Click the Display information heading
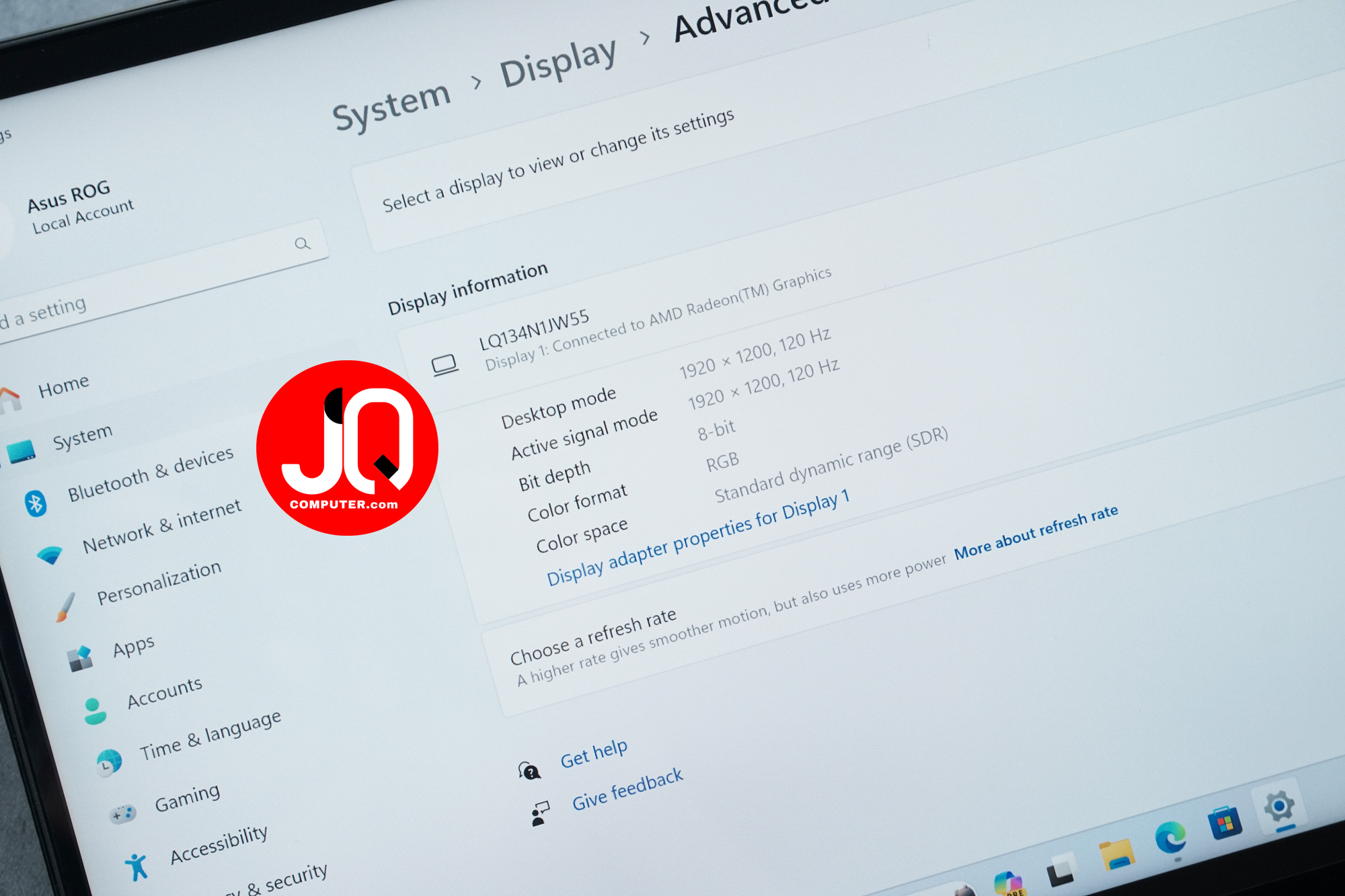The width and height of the screenshot is (1345, 896). pyautogui.click(x=468, y=288)
